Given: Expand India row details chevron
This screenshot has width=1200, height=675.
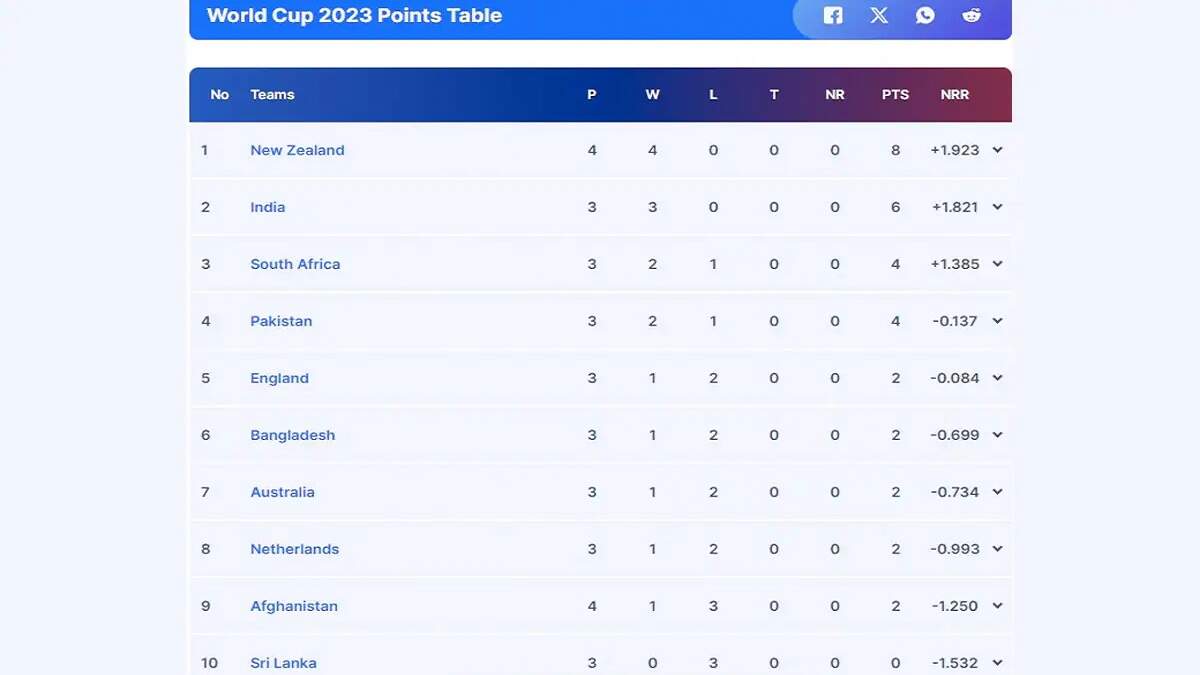Looking at the screenshot, I should [x=997, y=207].
